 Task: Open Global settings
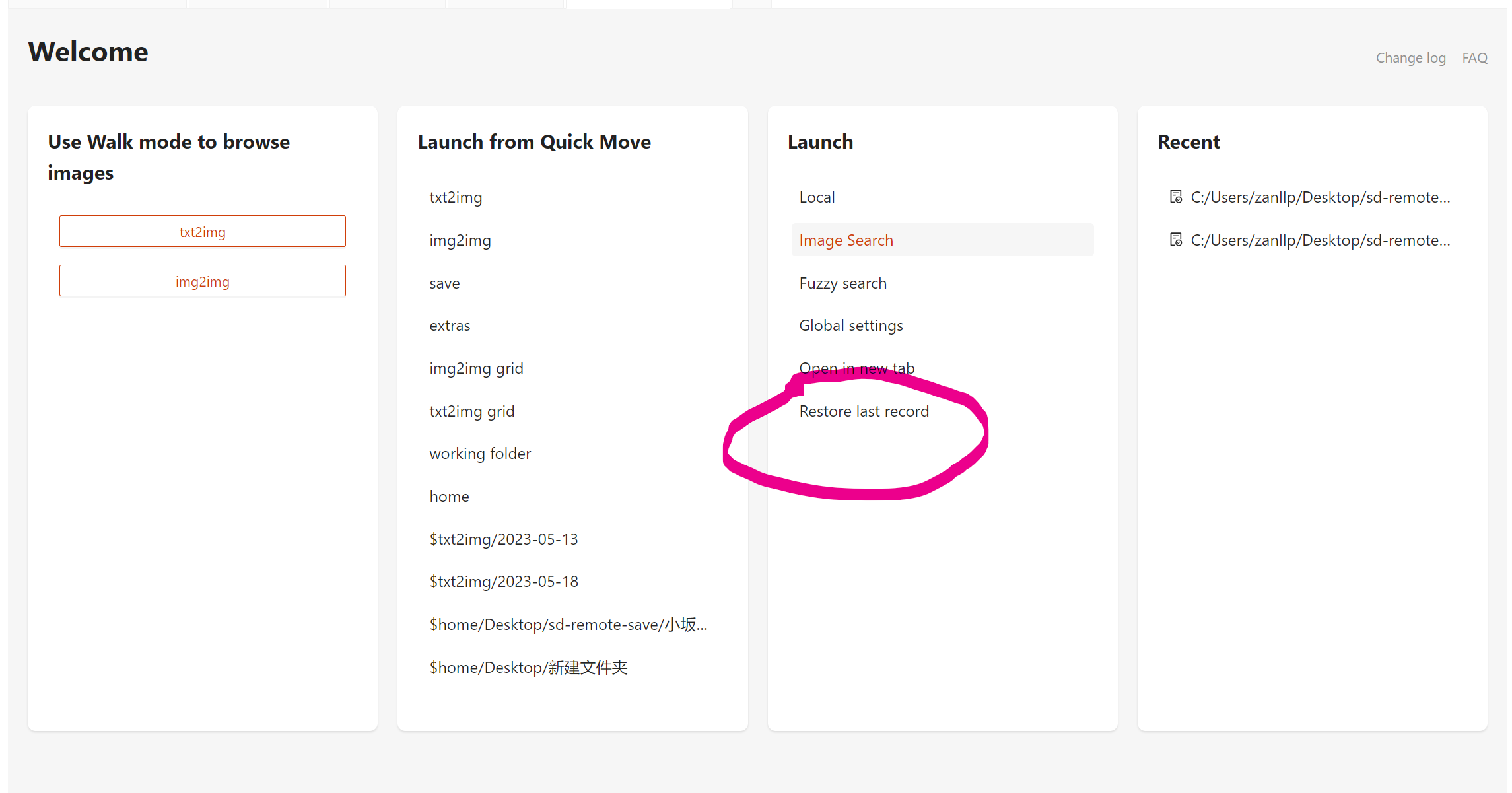point(850,326)
